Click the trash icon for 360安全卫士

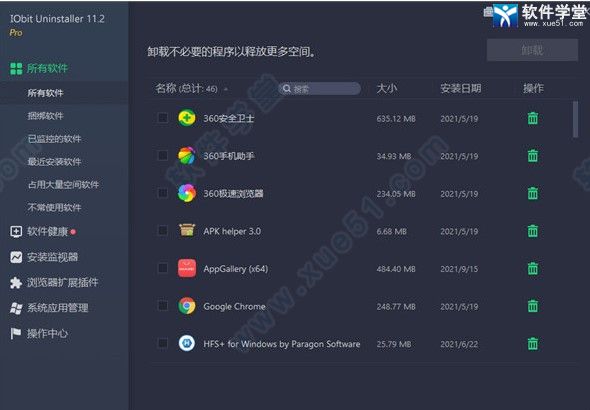(532, 118)
